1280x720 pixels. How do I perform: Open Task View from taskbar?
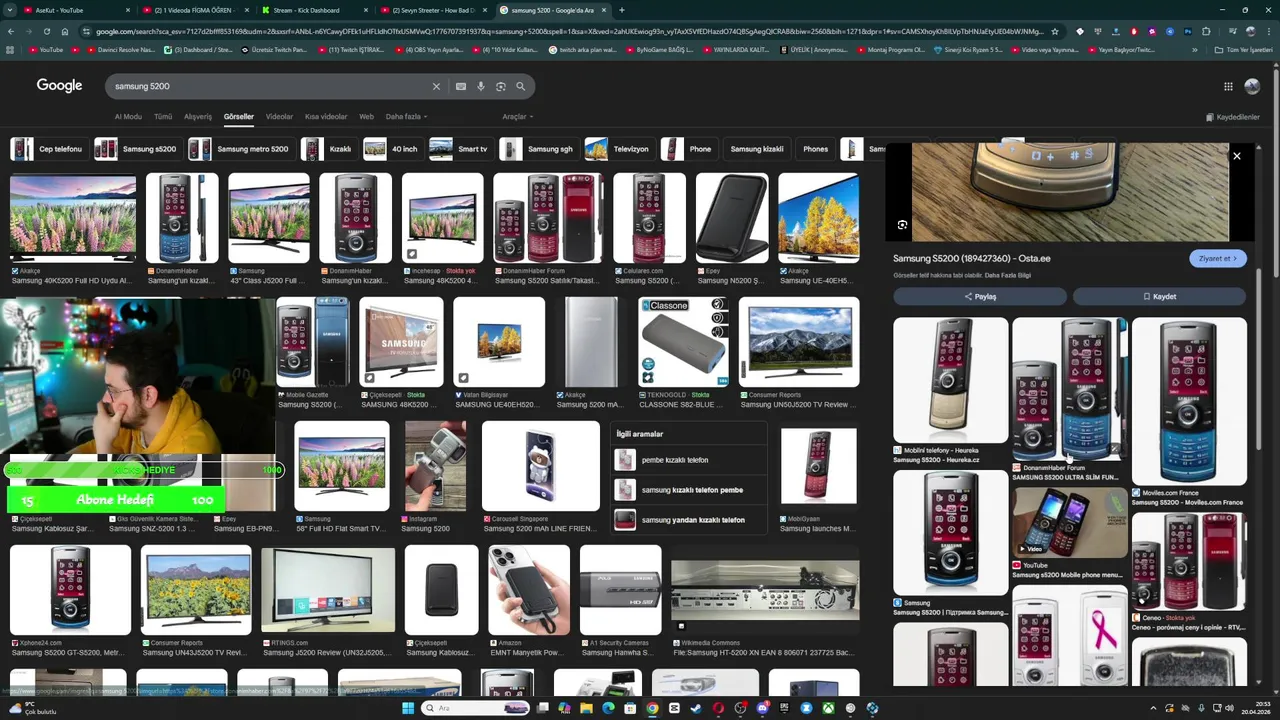542,708
